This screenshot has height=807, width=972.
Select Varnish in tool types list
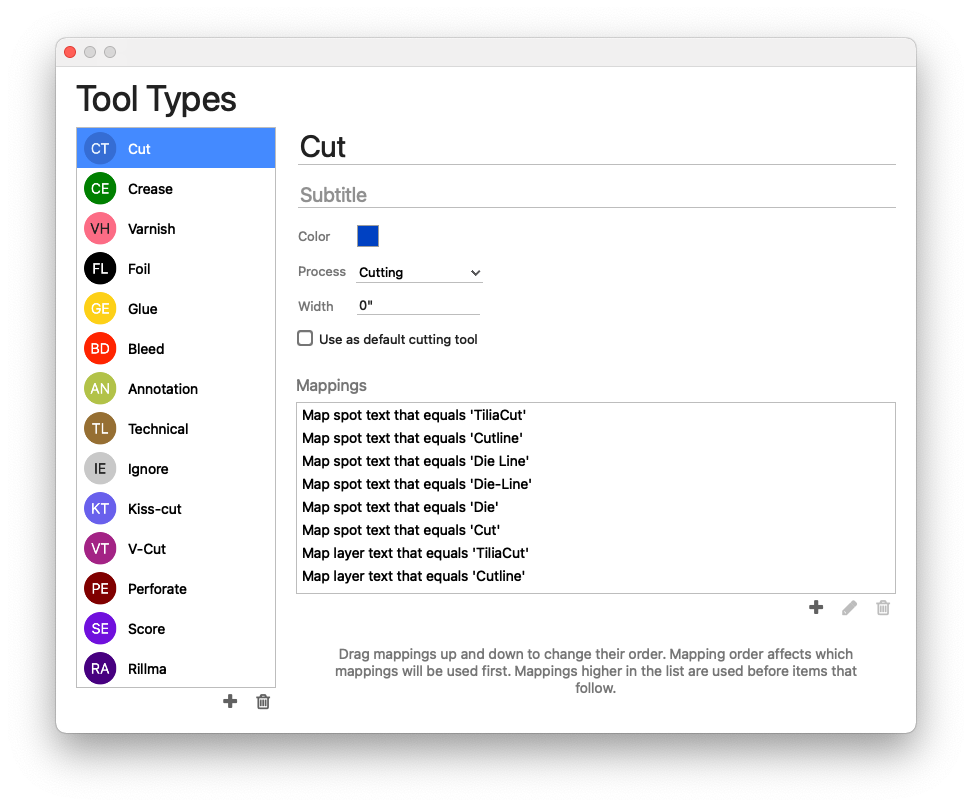176,229
